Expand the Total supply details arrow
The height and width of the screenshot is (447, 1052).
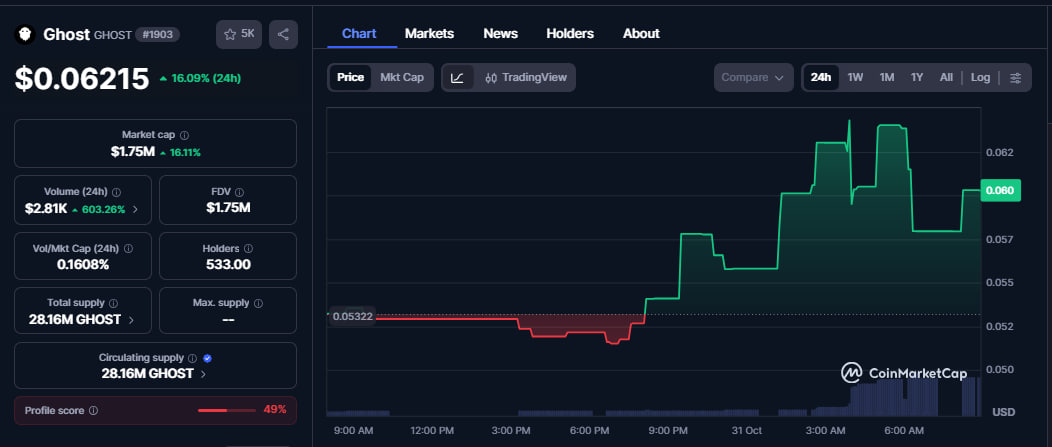pyautogui.click(x=131, y=320)
